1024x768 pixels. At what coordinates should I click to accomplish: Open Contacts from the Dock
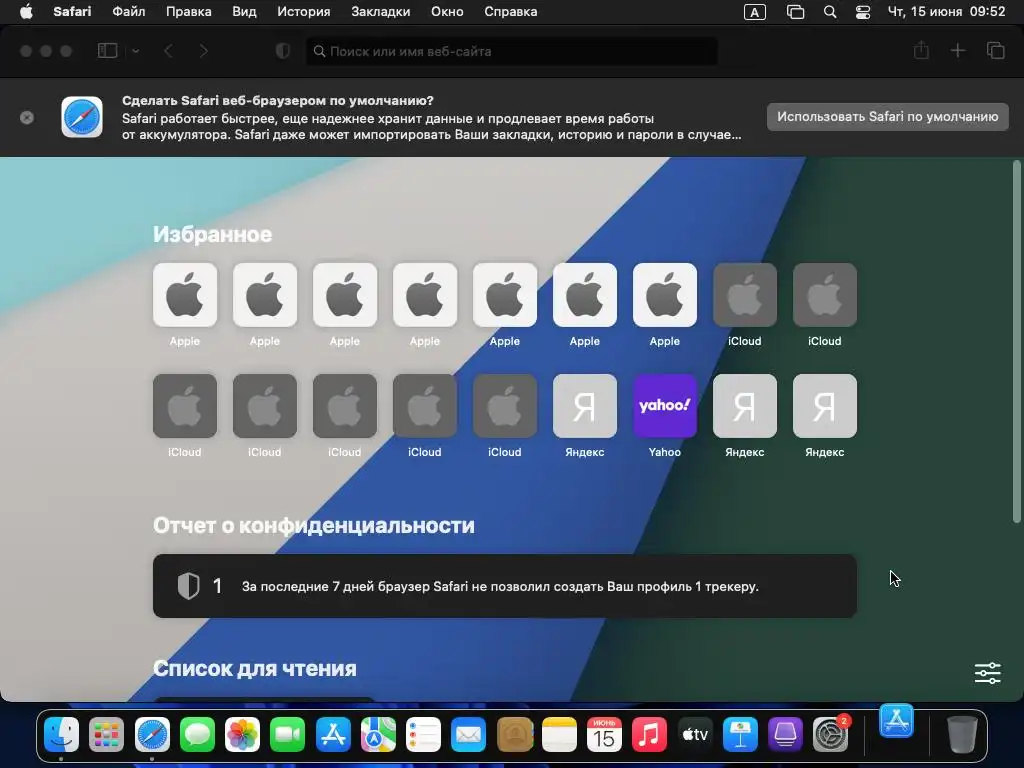tap(514, 735)
